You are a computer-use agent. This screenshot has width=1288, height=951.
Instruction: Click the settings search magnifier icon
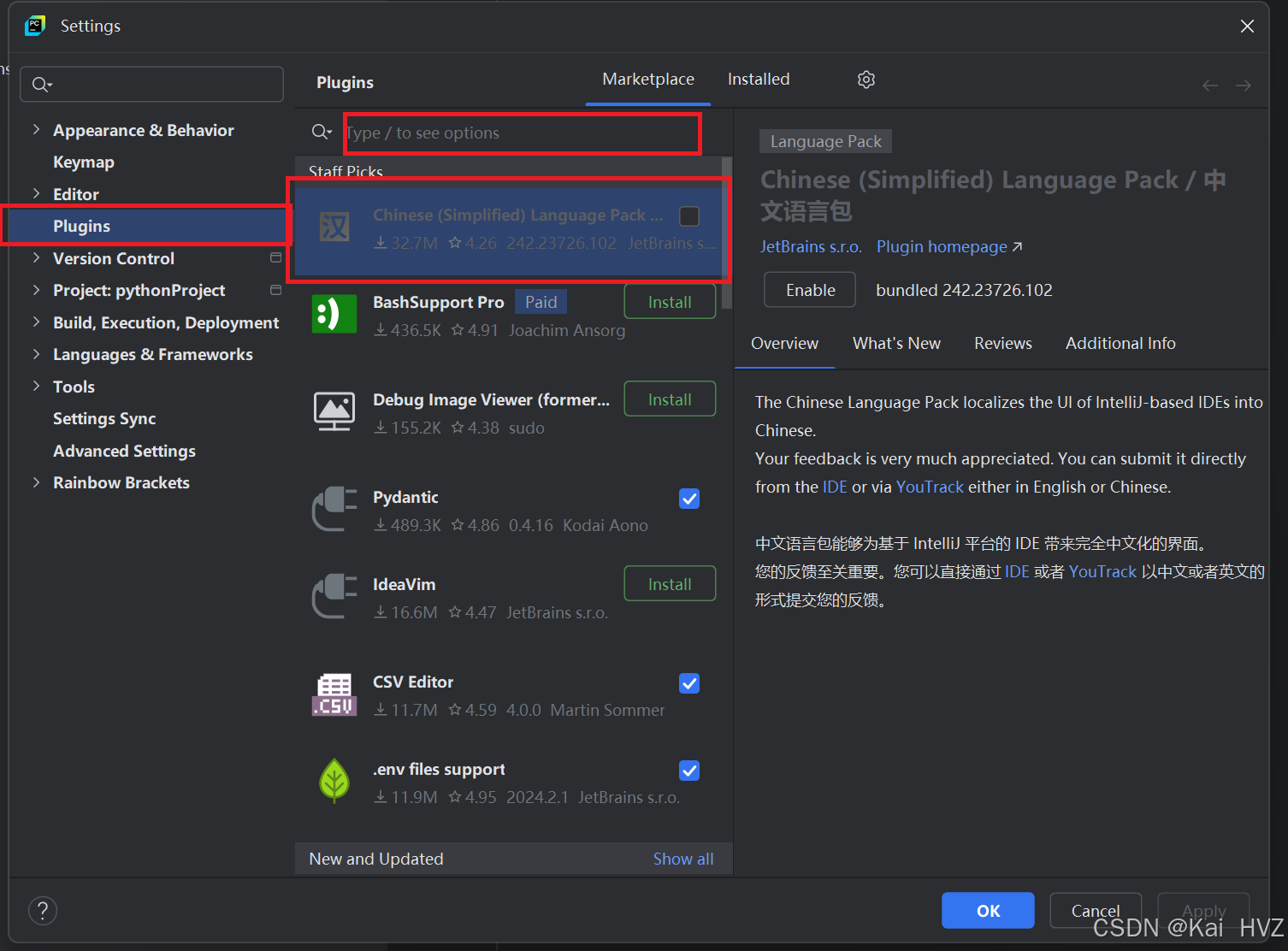pyautogui.click(x=42, y=84)
